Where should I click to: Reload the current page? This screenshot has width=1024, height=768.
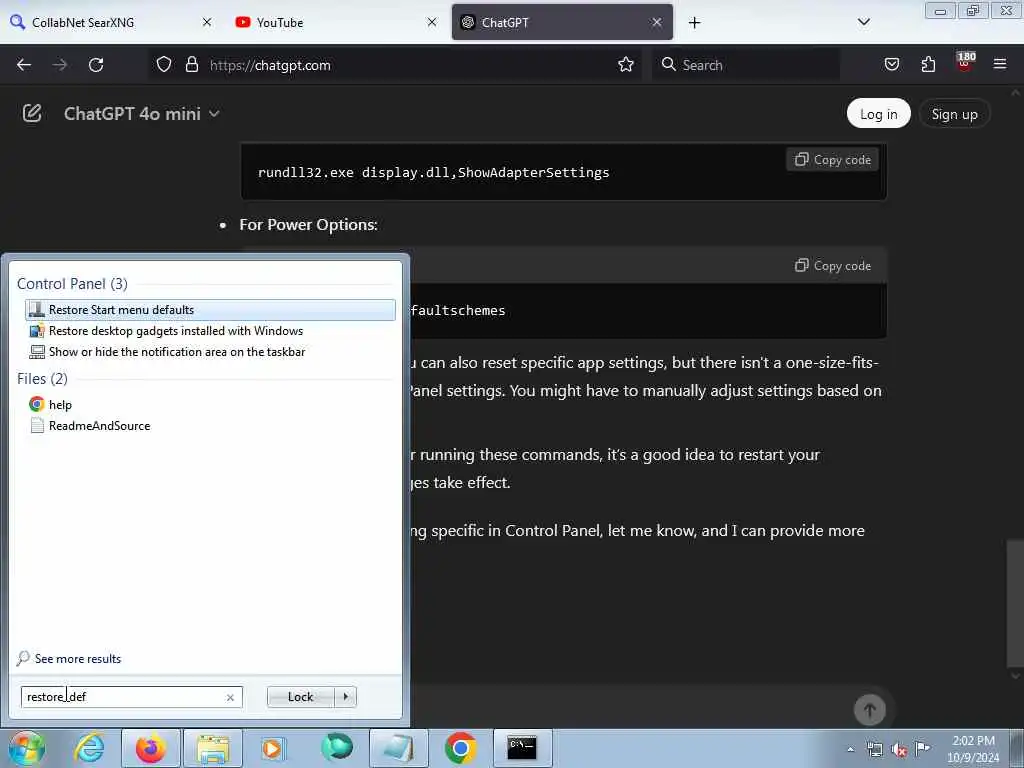96,65
